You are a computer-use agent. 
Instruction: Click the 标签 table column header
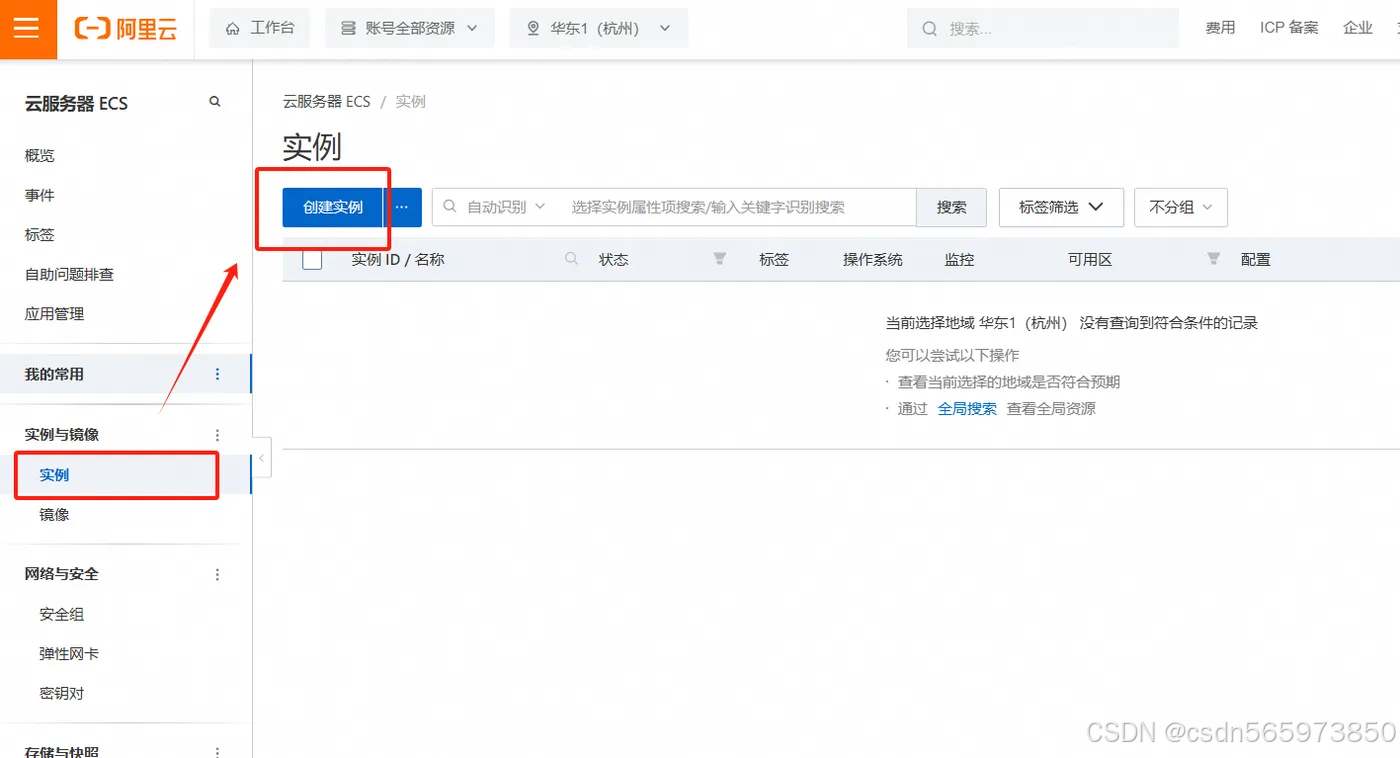(774, 259)
